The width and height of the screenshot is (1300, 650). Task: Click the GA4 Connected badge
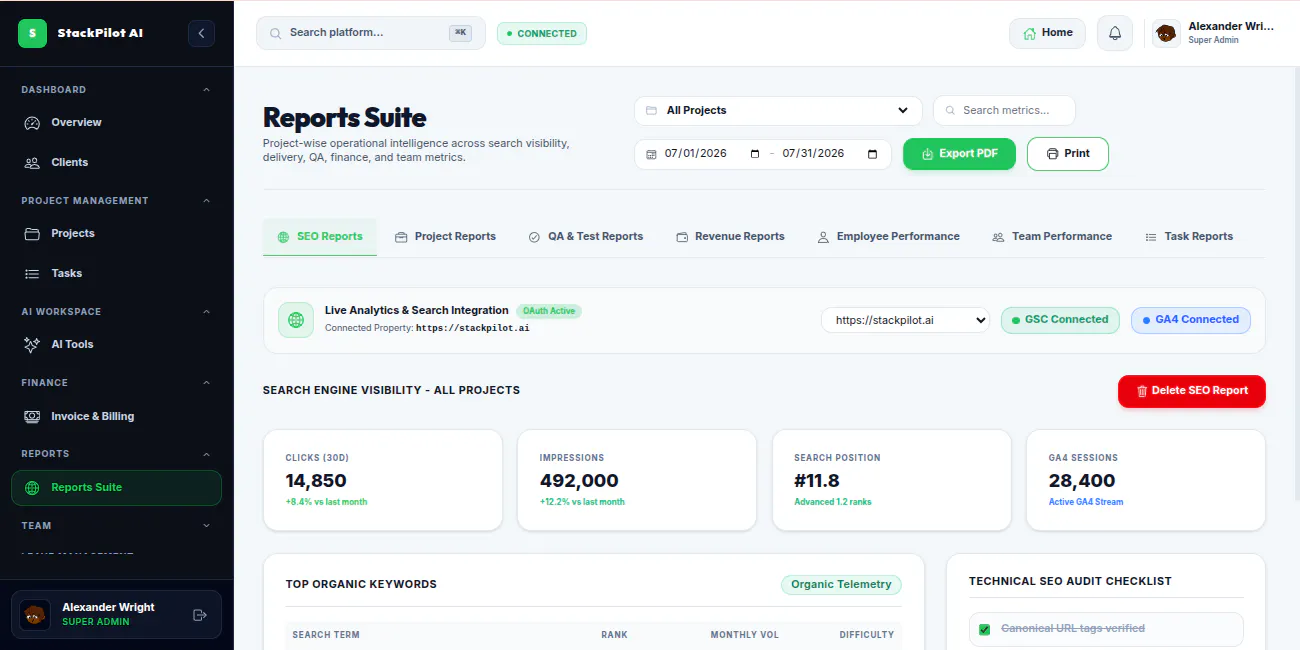point(1191,320)
